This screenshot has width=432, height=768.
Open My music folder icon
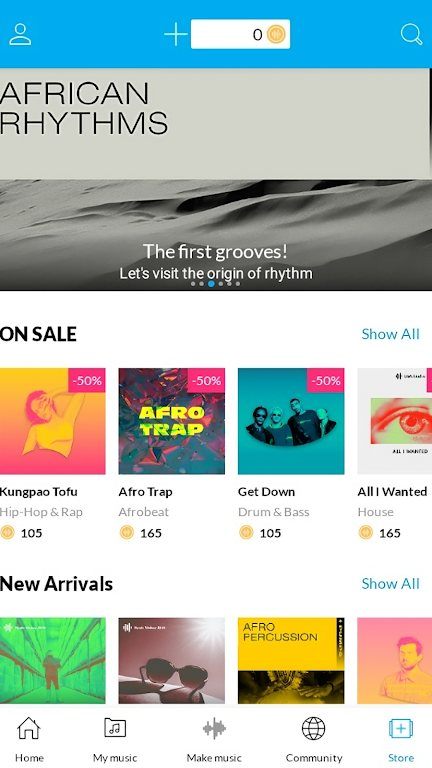pos(115,728)
